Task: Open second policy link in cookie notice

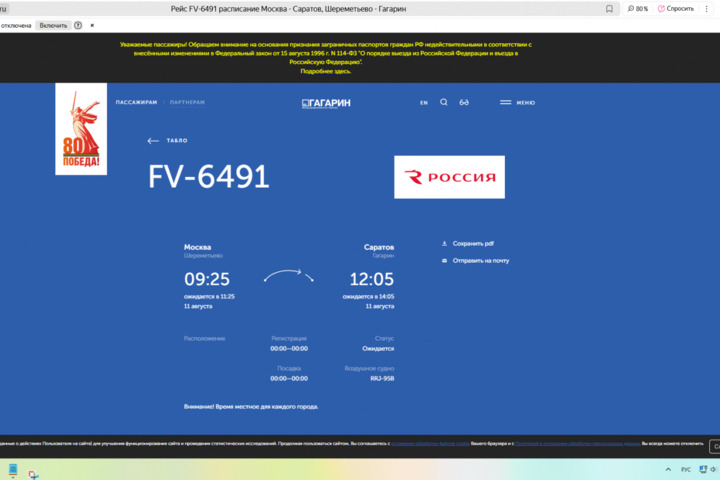Action: tap(578, 444)
